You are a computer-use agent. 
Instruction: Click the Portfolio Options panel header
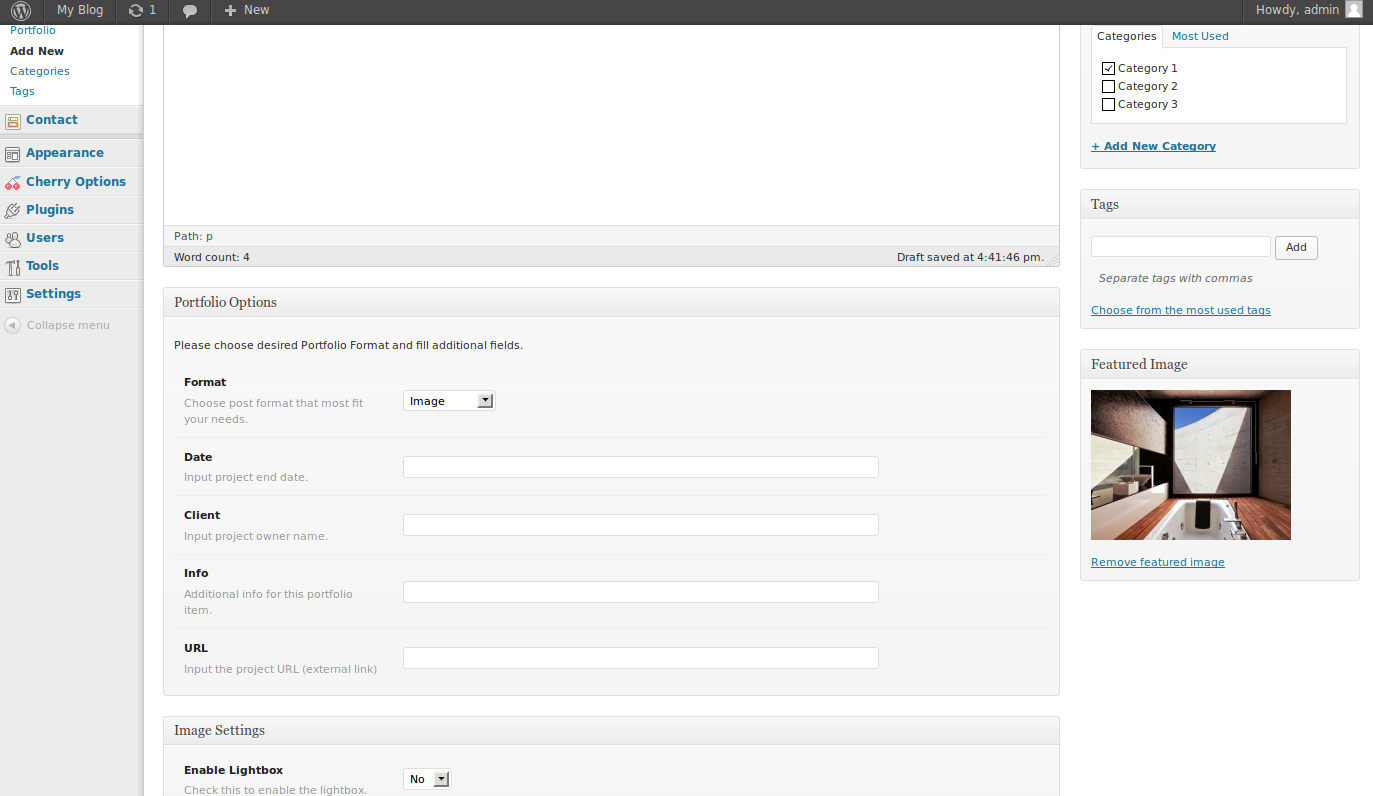click(x=611, y=302)
